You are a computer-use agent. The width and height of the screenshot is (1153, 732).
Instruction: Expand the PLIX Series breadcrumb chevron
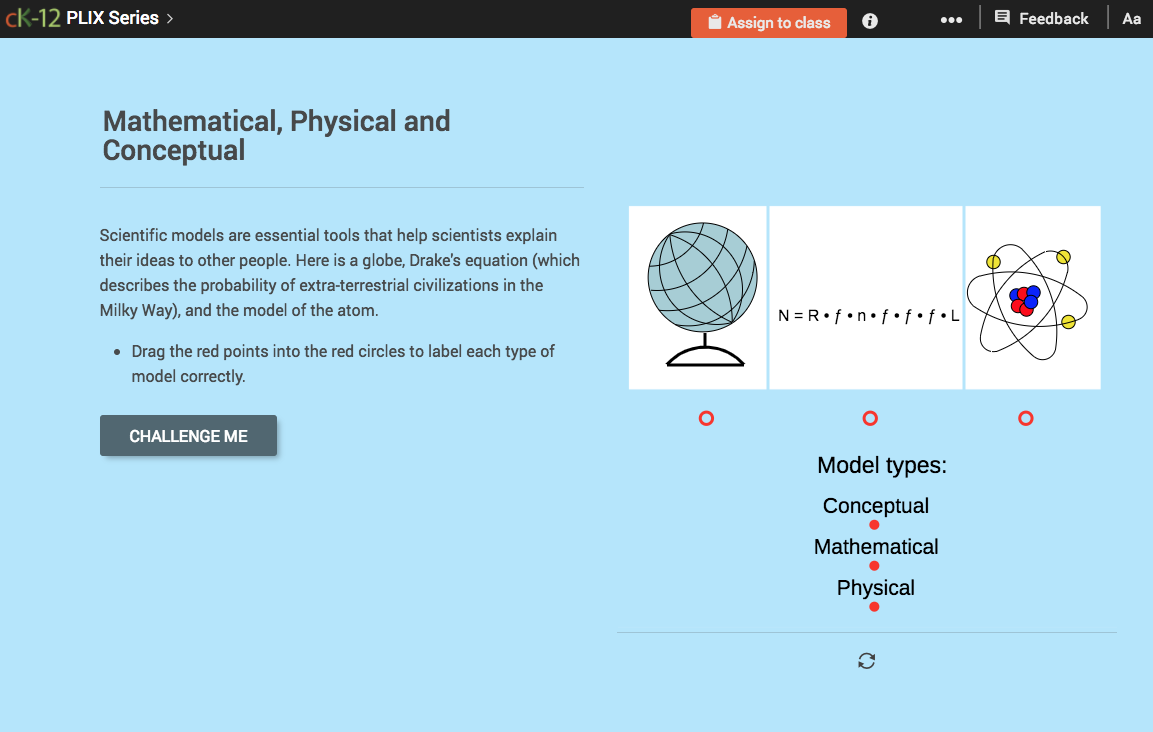click(x=172, y=17)
